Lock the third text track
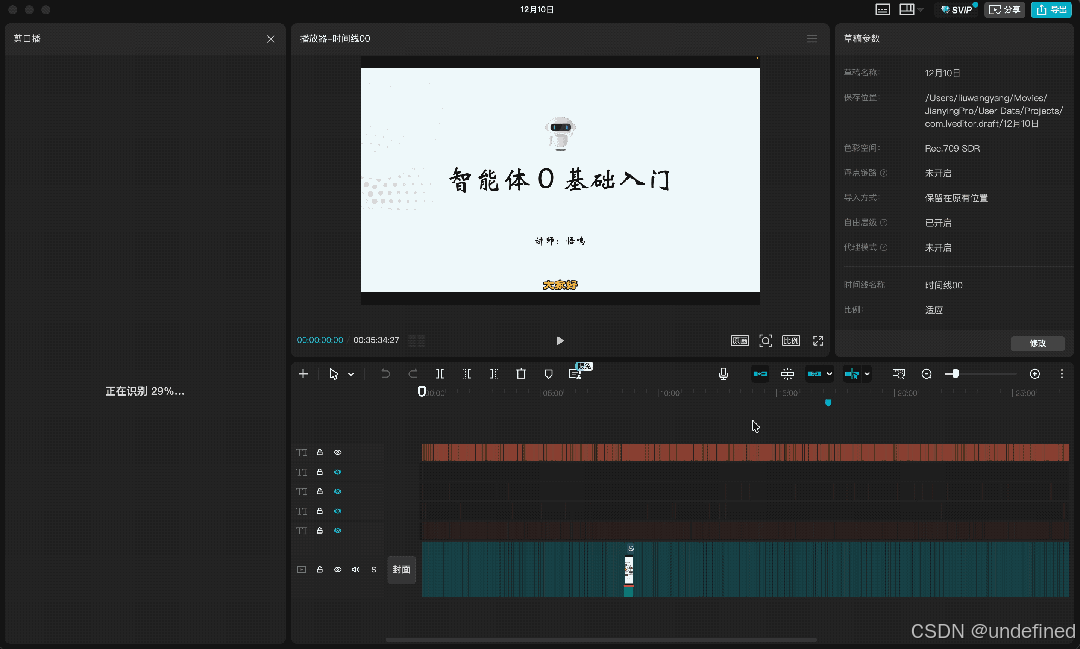The width and height of the screenshot is (1080, 649). (x=320, y=491)
